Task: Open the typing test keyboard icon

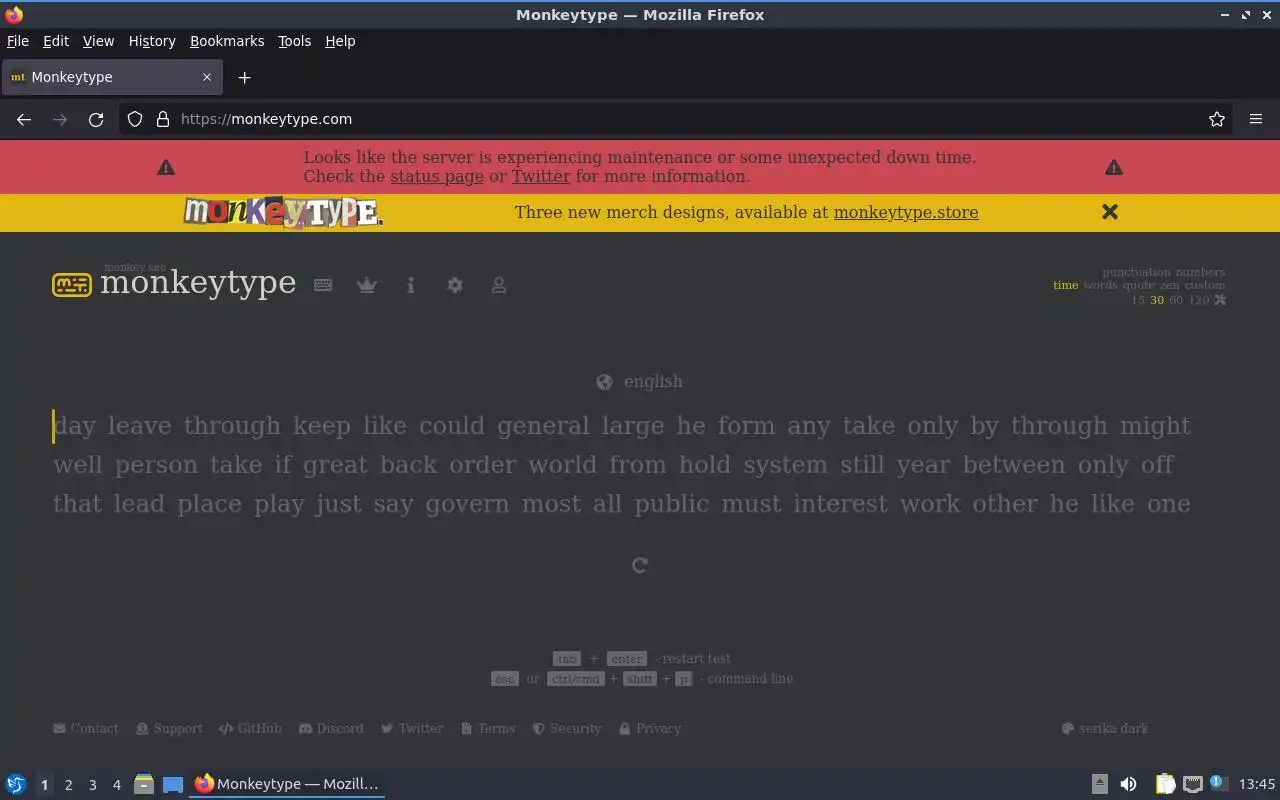Action: point(323,285)
